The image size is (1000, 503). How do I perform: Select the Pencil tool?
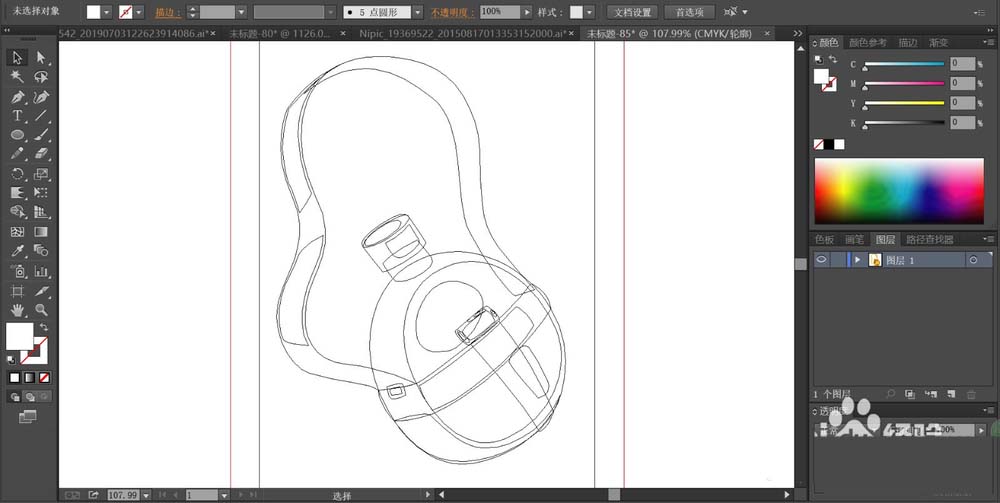[17, 154]
